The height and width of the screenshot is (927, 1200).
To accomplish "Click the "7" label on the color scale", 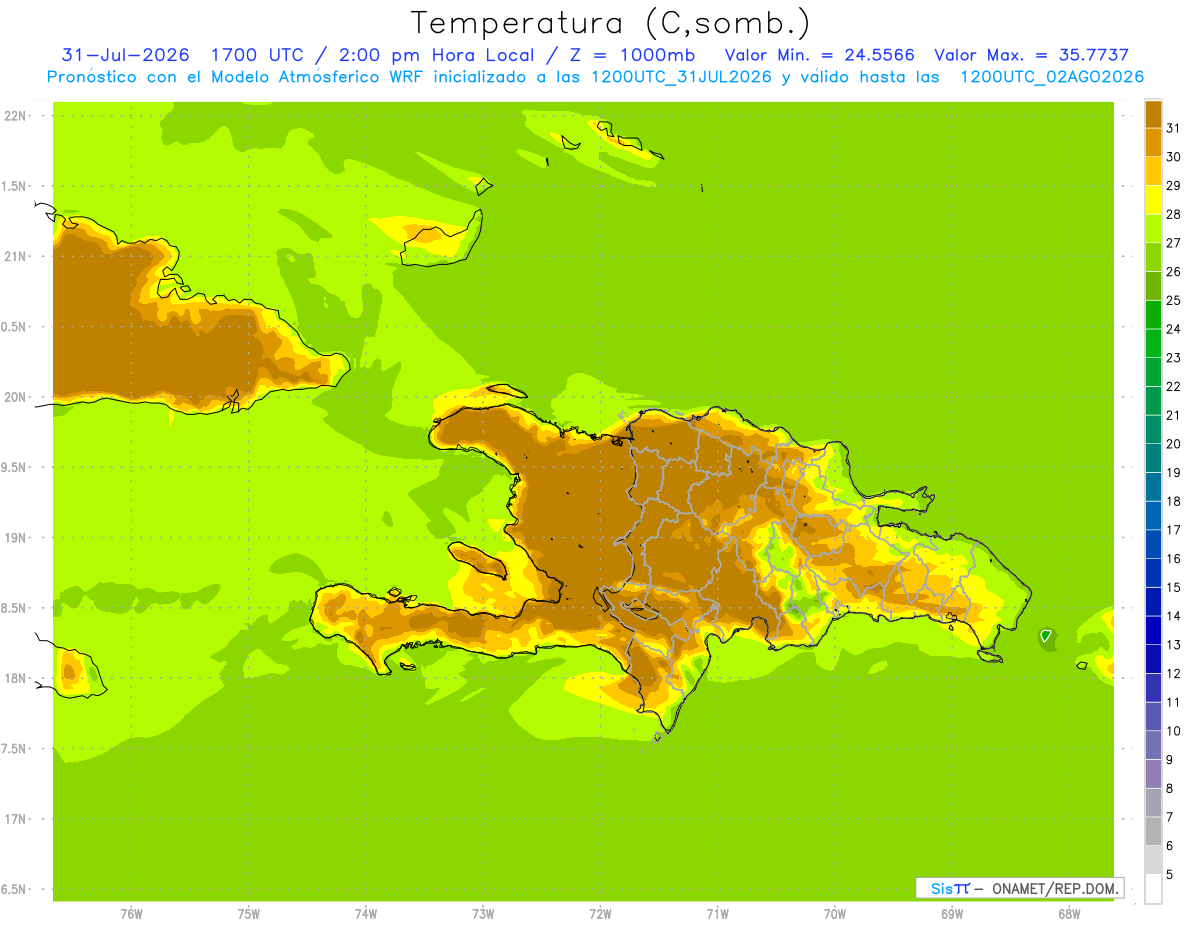I will point(1170,817).
